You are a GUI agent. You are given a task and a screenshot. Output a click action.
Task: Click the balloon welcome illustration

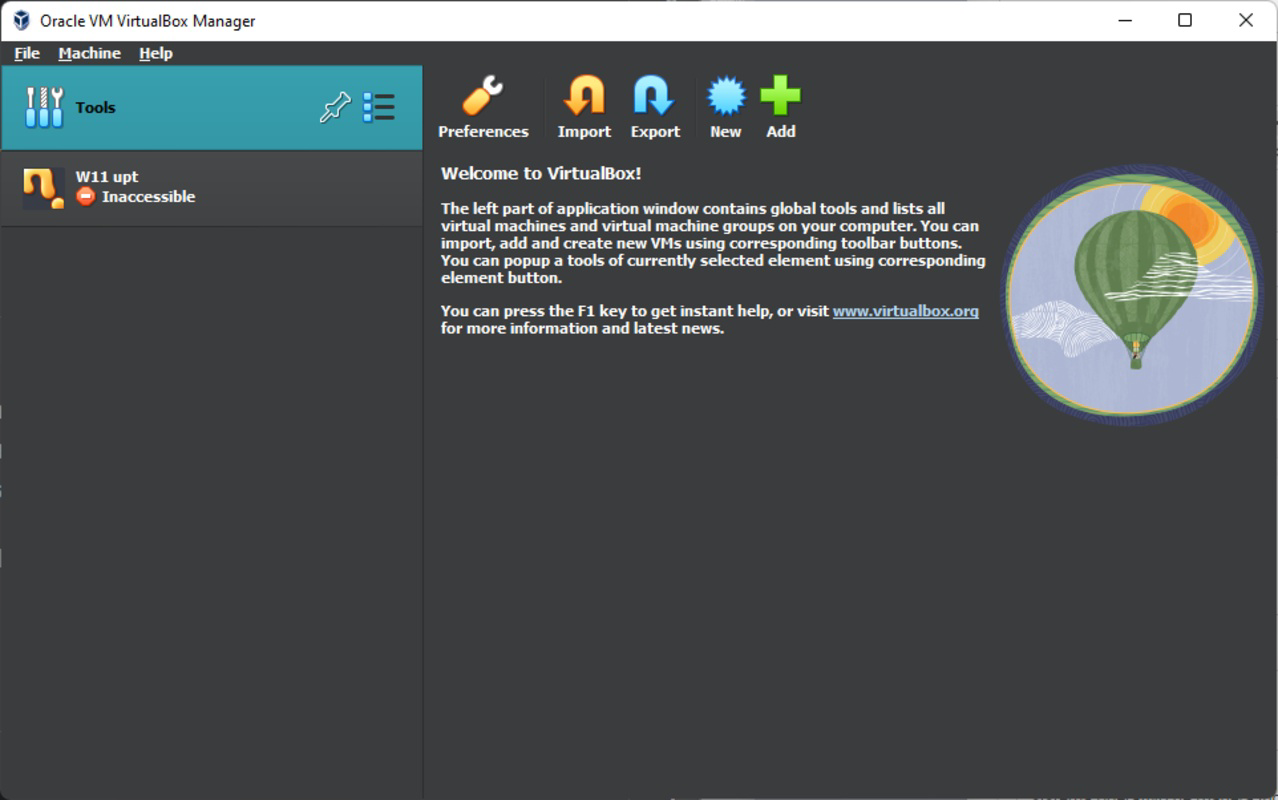click(x=1134, y=294)
